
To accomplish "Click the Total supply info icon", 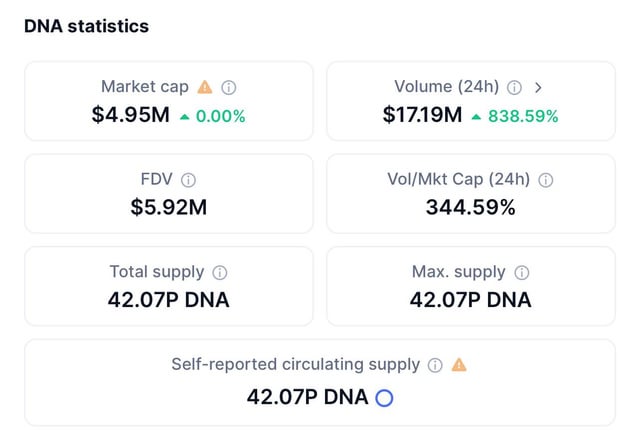I will 220,272.
